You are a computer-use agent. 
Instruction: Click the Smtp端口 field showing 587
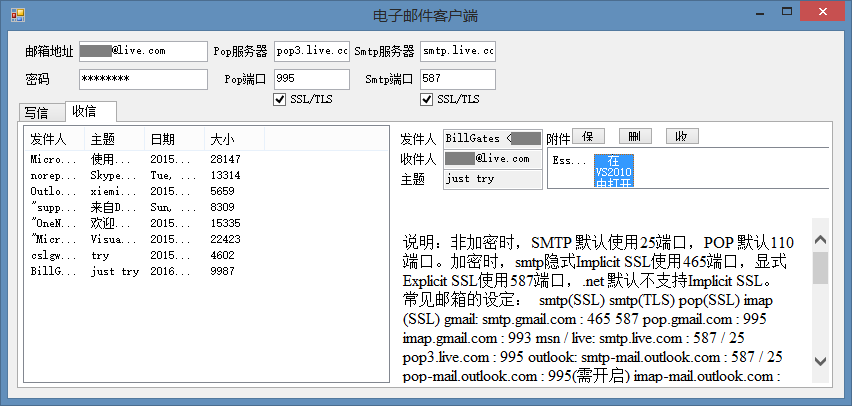[457, 79]
